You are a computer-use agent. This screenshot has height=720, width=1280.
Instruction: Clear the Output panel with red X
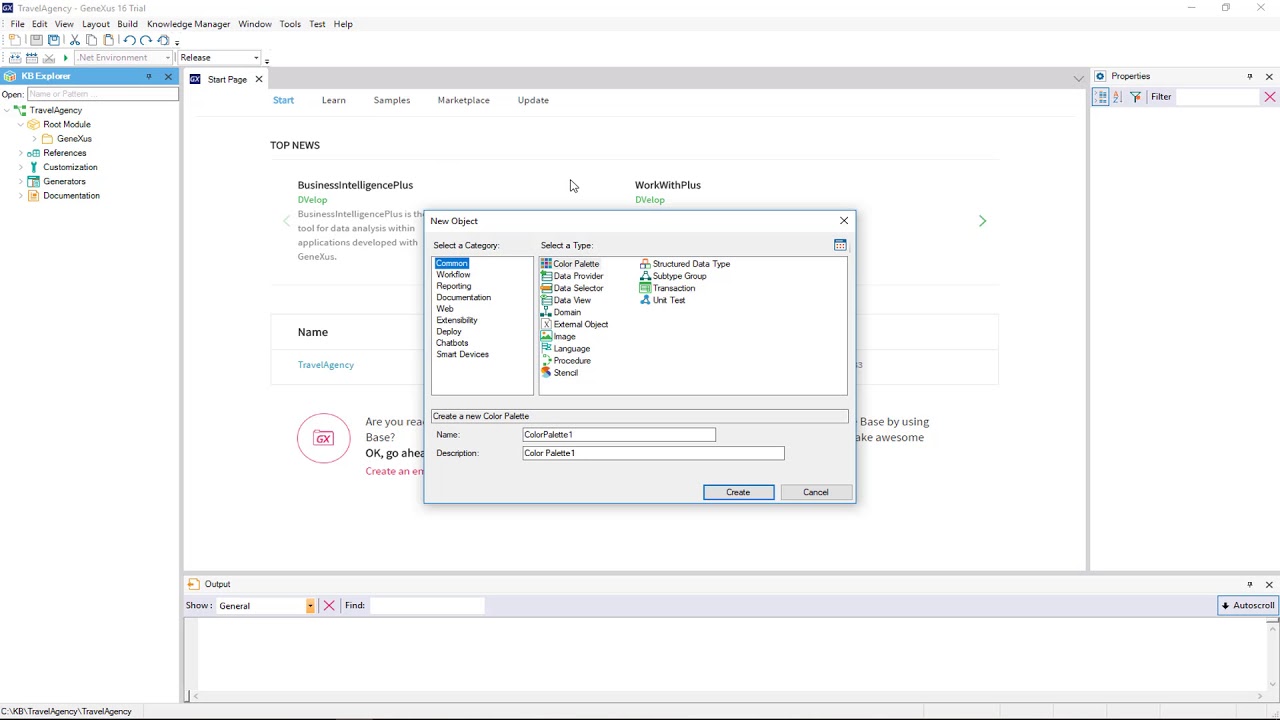click(329, 605)
